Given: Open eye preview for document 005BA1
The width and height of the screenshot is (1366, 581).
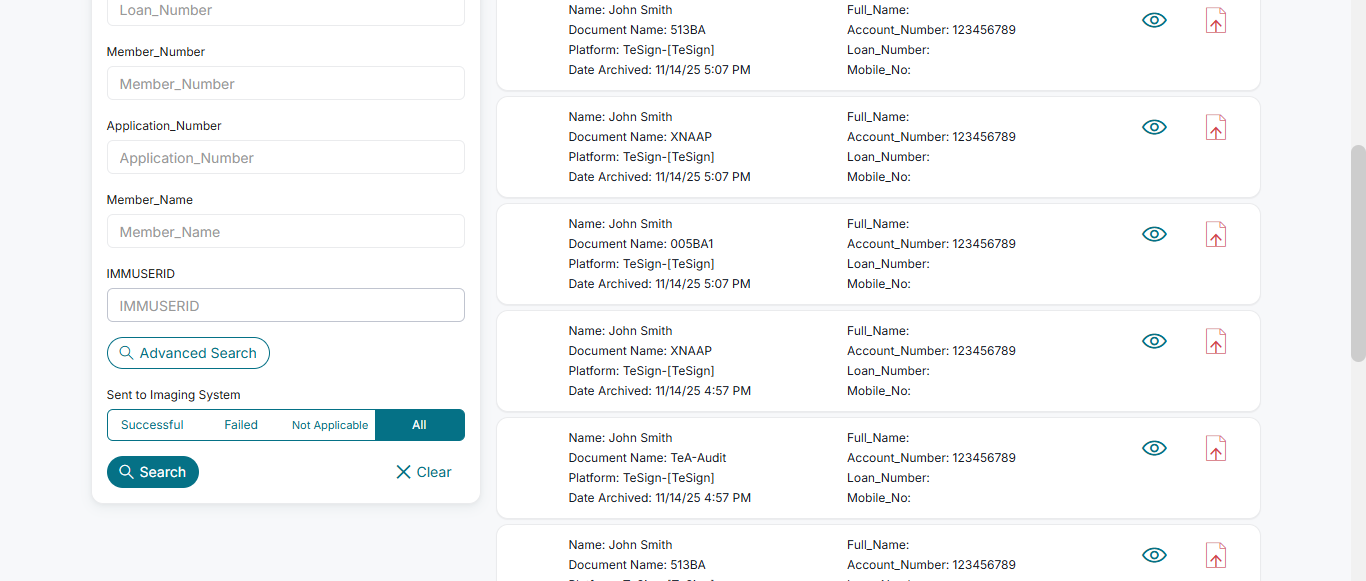Looking at the screenshot, I should 1154,234.
